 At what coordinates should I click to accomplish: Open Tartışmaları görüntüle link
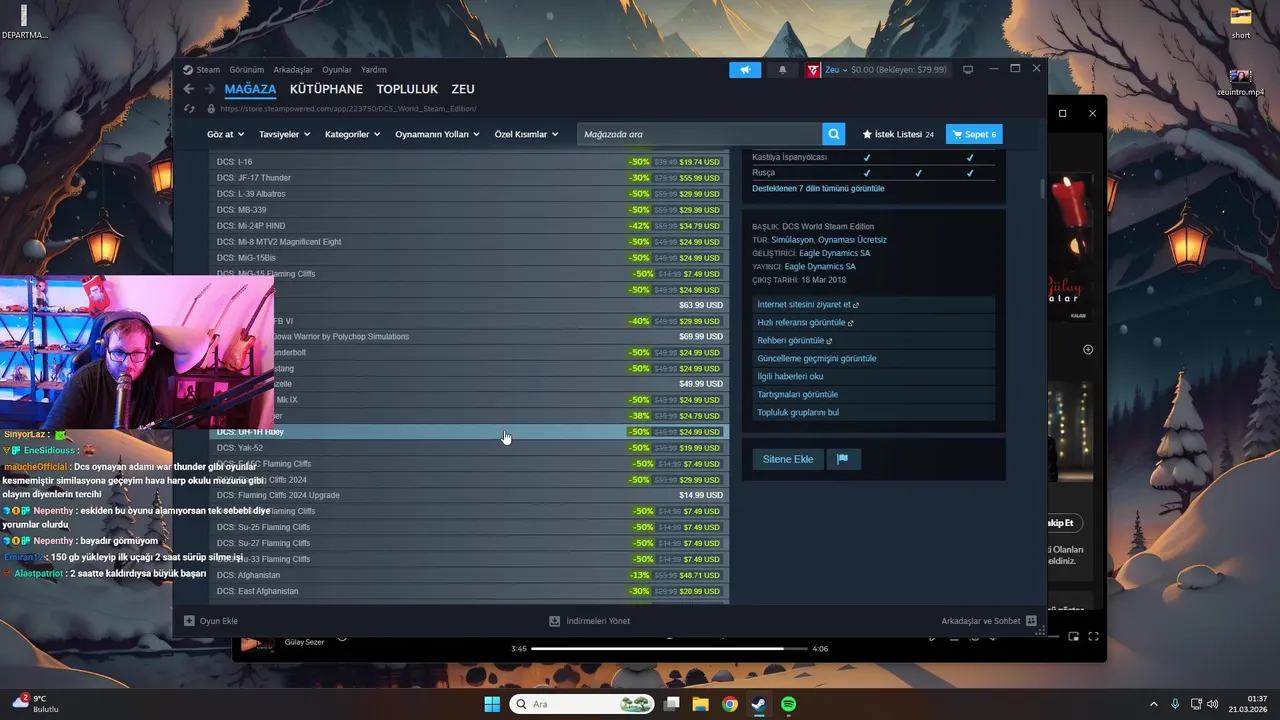pyautogui.click(x=798, y=395)
